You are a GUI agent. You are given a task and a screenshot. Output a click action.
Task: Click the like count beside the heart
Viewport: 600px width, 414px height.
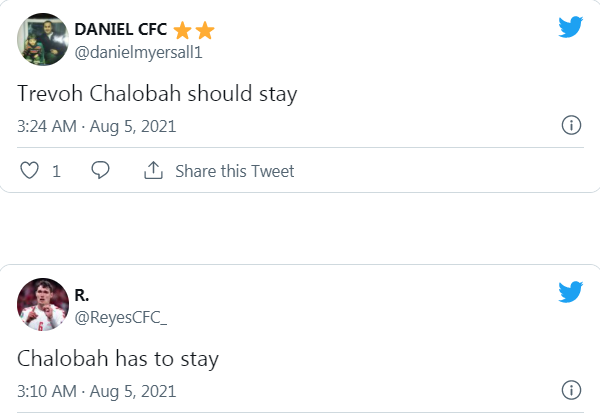point(57,171)
